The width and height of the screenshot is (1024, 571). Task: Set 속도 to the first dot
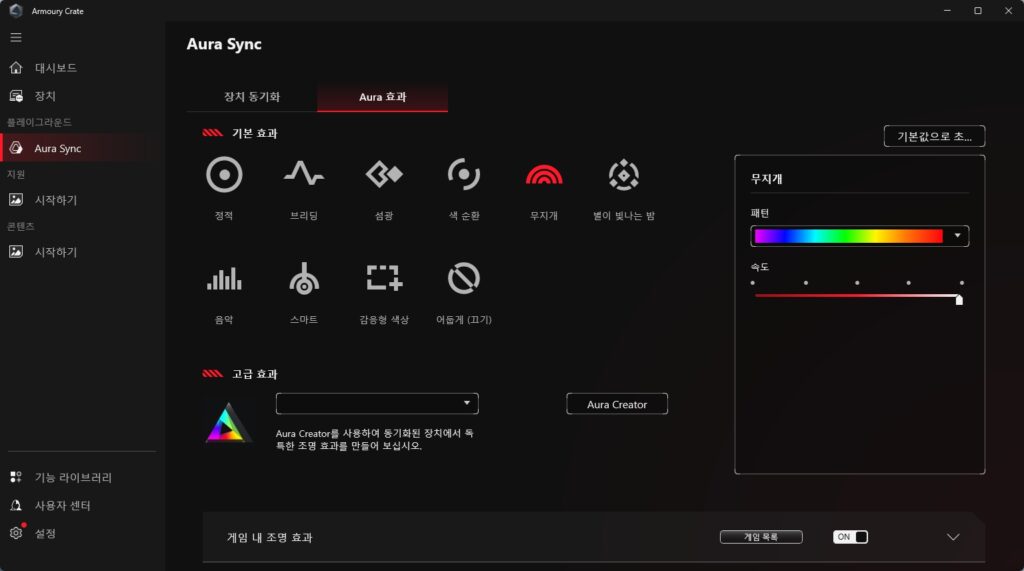tap(752, 283)
